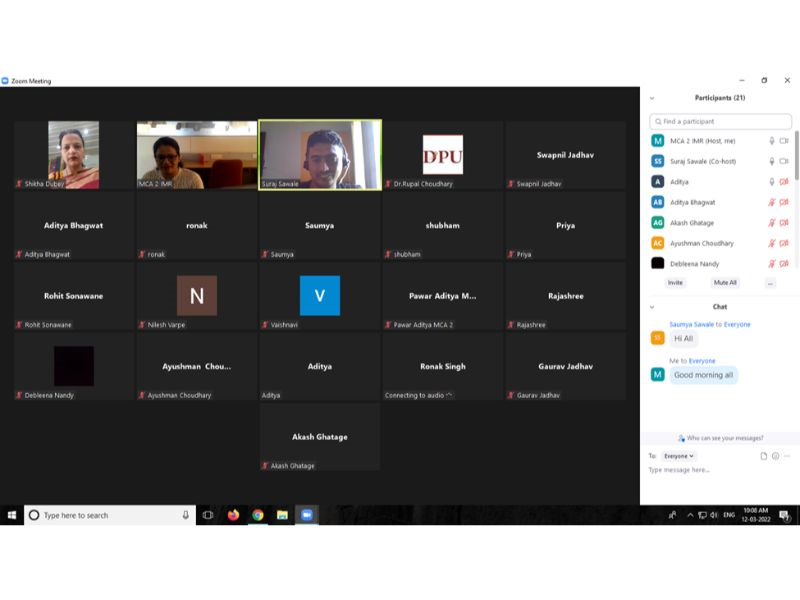The height and width of the screenshot is (600, 800).
Task: Open the notification center icon
Action: click(x=784, y=516)
